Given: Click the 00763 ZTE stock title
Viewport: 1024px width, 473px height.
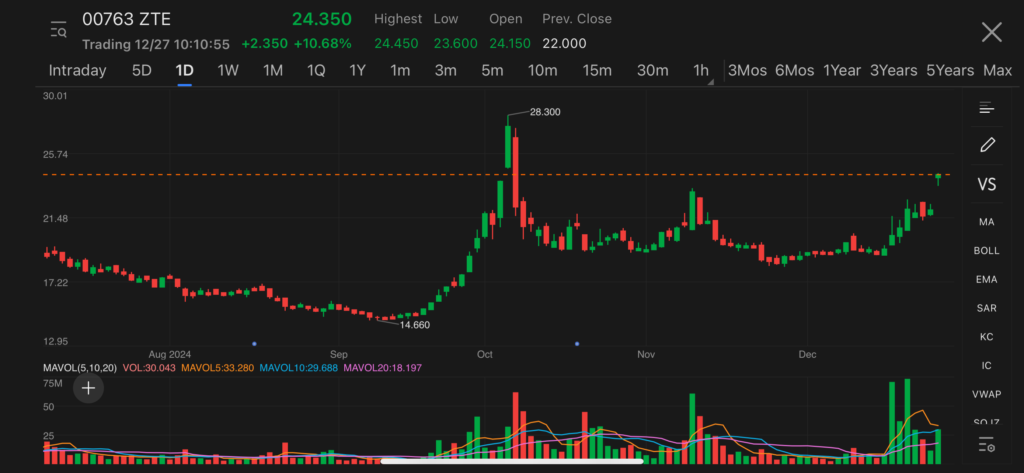Looking at the screenshot, I should coord(127,20).
